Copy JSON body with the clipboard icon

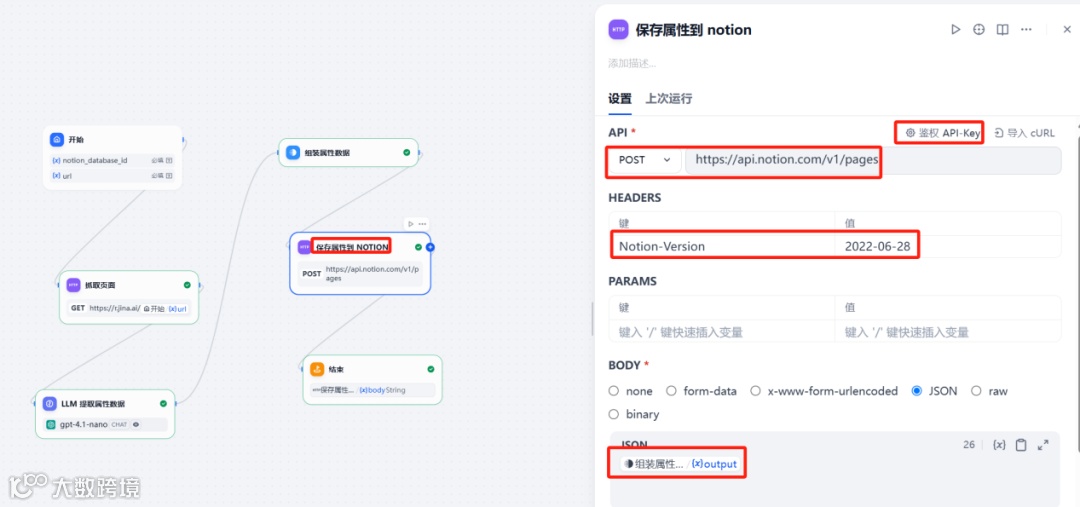click(x=1021, y=445)
